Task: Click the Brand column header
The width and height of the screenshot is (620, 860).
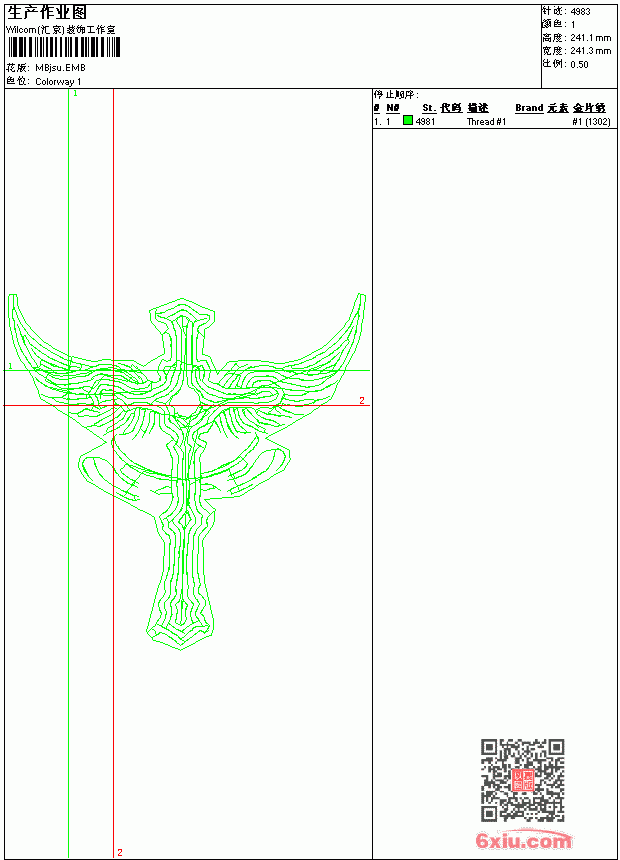Action: pos(529,108)
